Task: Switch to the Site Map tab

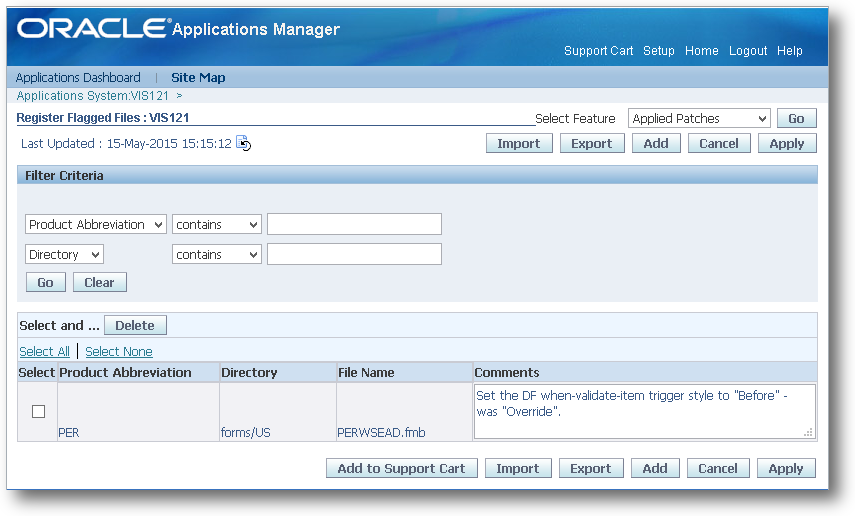Action: click(198, 77)
